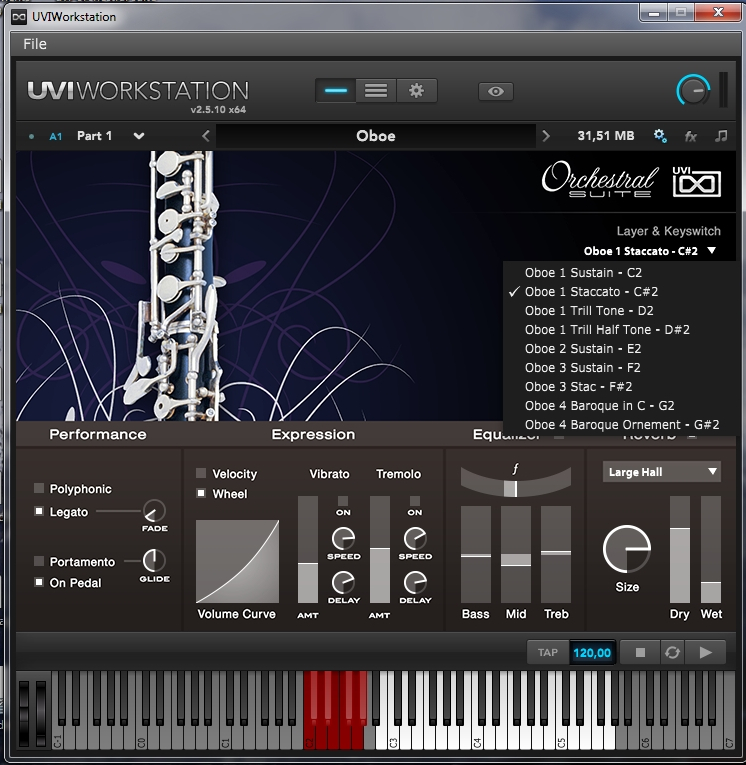Turn the Legato Fade knob
This screenshot has height=765, width=746.
154,511
